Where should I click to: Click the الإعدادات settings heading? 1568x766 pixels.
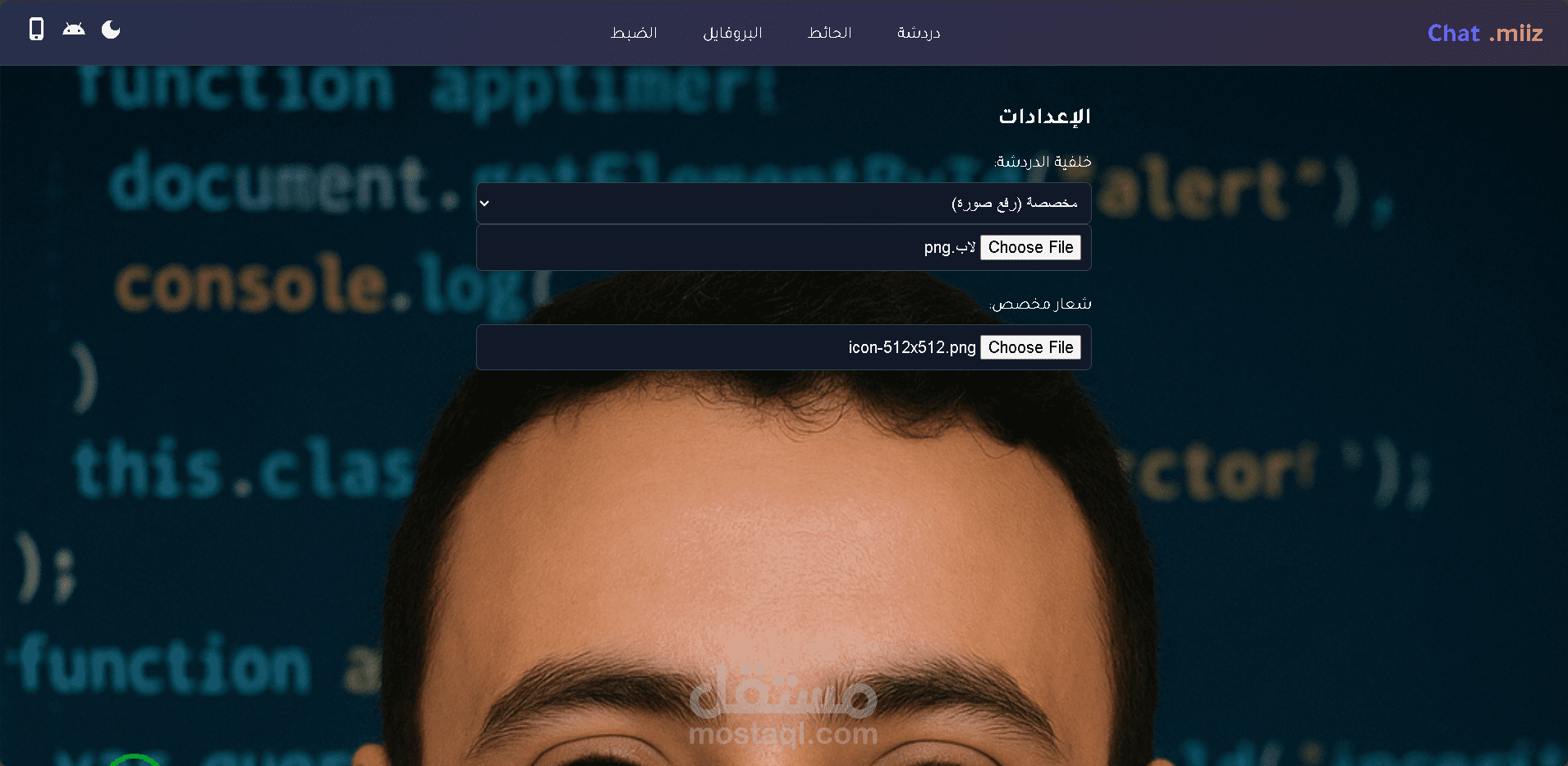[1044, 117]
